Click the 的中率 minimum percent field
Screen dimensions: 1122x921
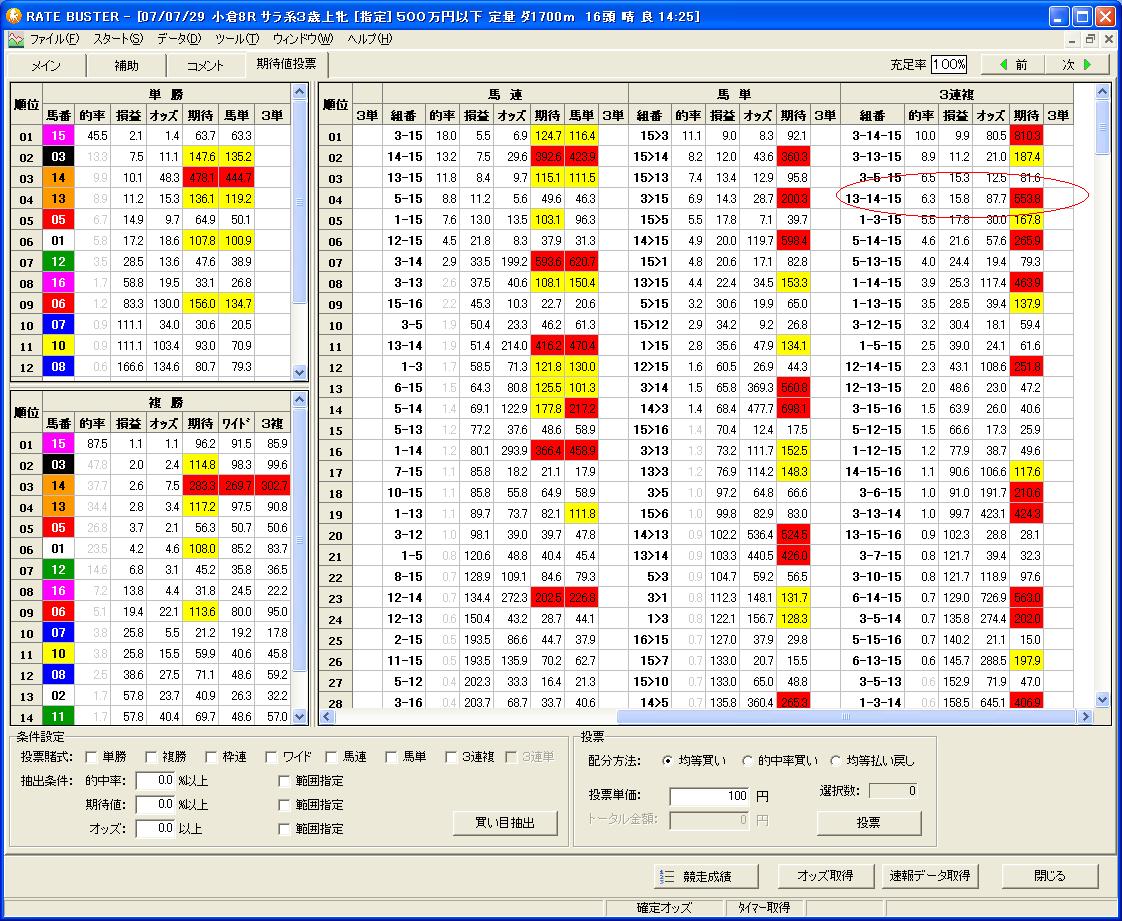(155, 781)
